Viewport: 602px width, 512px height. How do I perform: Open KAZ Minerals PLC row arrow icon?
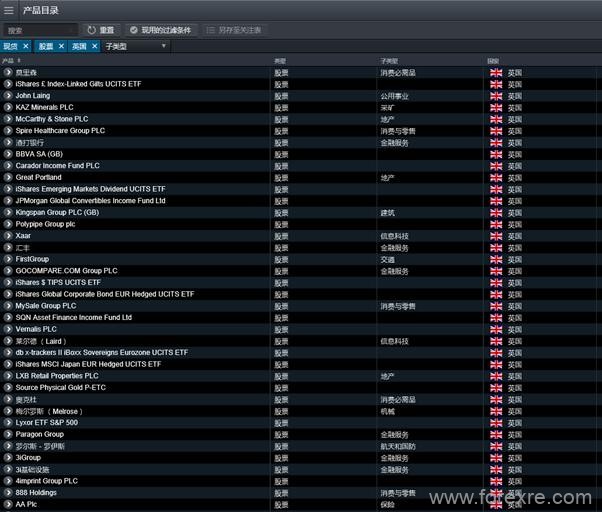coord(8,107)
